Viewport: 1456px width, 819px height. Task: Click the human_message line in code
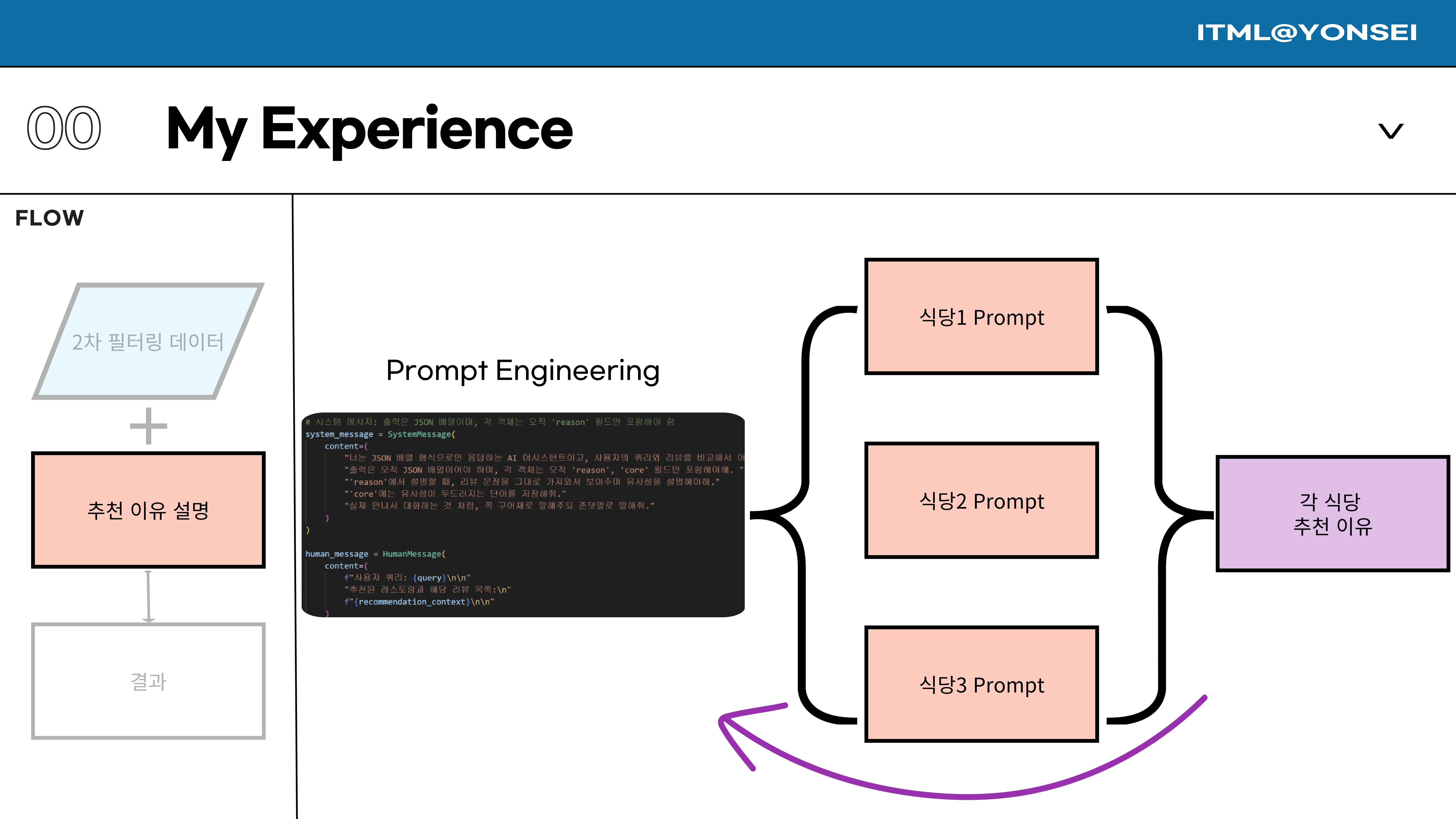pos(375,554)
